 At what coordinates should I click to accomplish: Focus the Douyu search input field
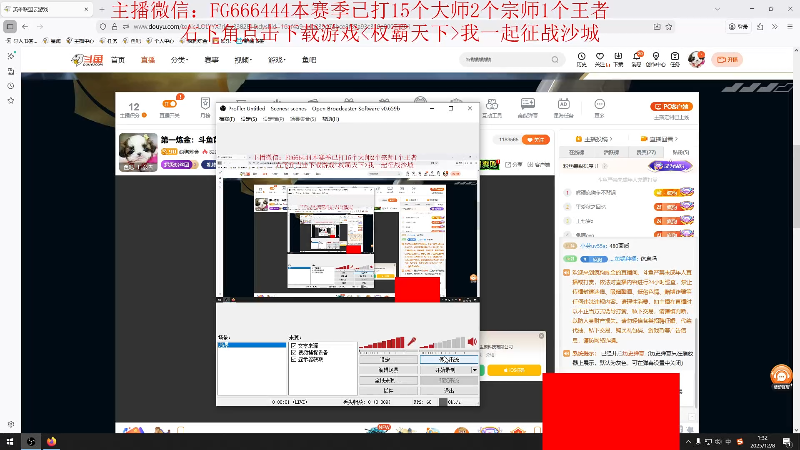click(505, 60)
